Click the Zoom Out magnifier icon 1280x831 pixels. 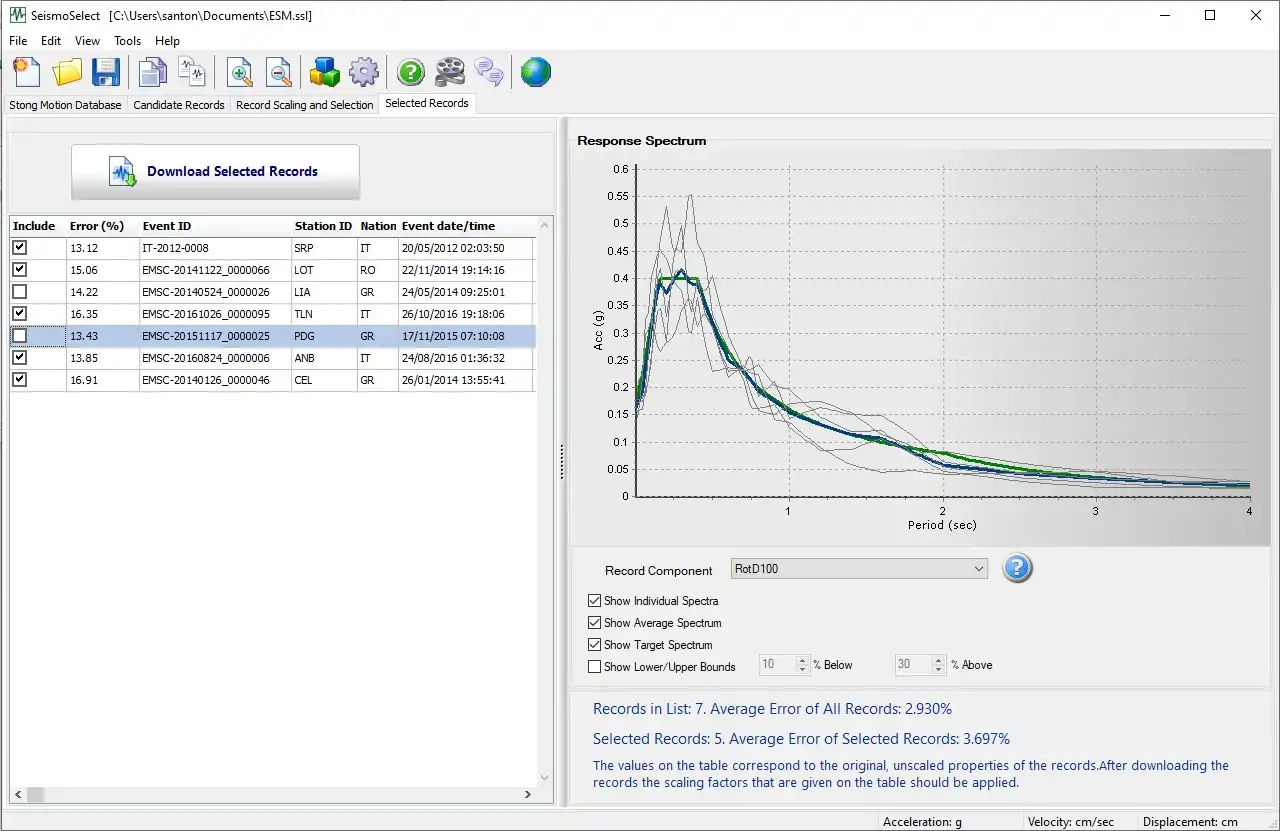click(x=279, y=72)
